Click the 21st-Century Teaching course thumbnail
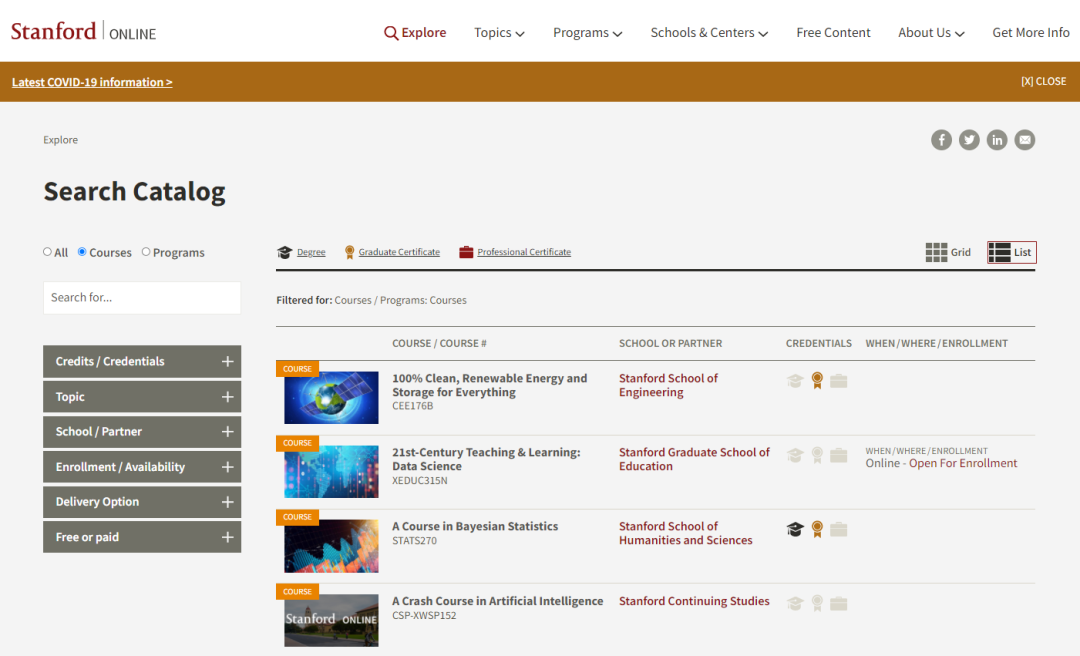 pos(331,472)
